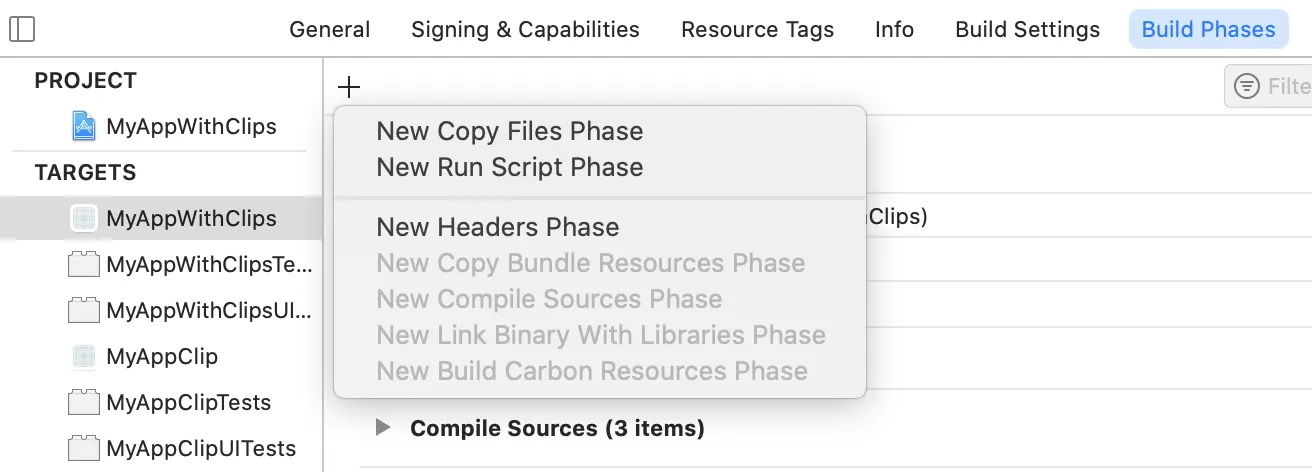Viewport: 1312px width, 472px height.
Task: Toggle the sidebar panel icon
Action: pos(21,29)
